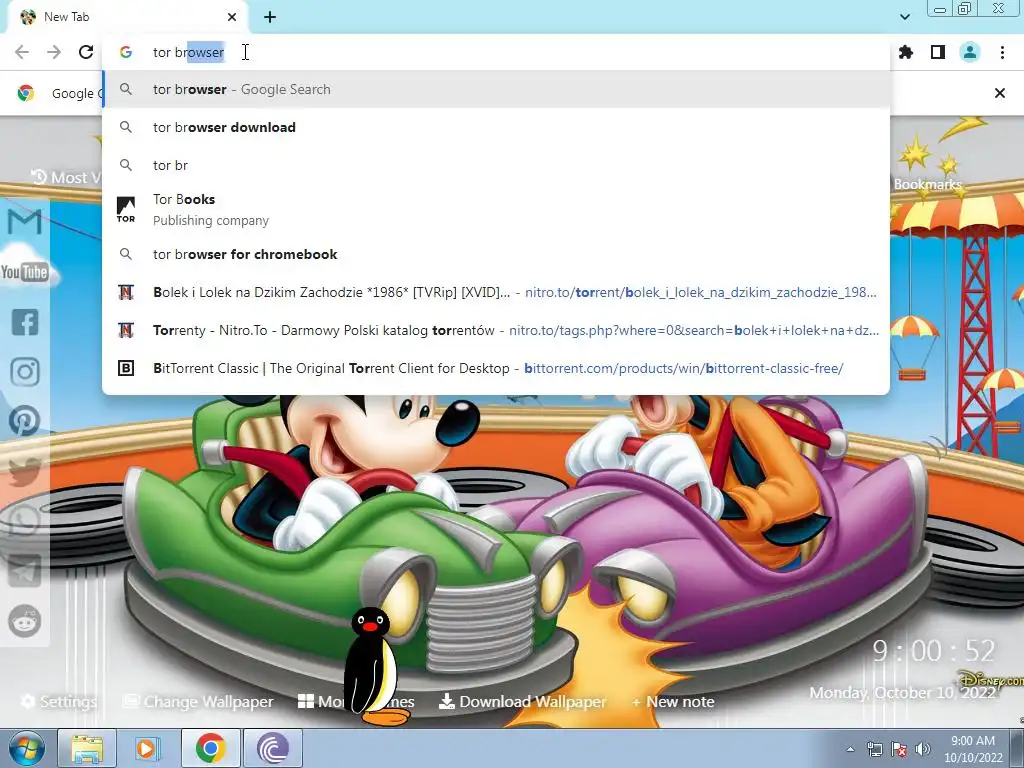Open Windows Explorer from taskbar

coord(87,748)
